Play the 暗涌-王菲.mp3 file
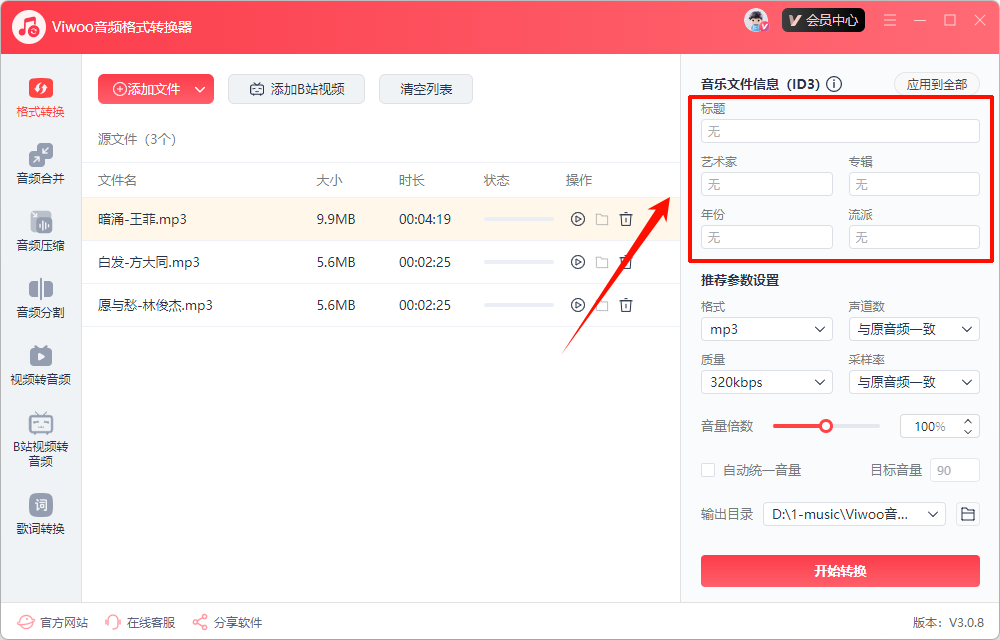The image size is (1000, 640). [577, 219]
